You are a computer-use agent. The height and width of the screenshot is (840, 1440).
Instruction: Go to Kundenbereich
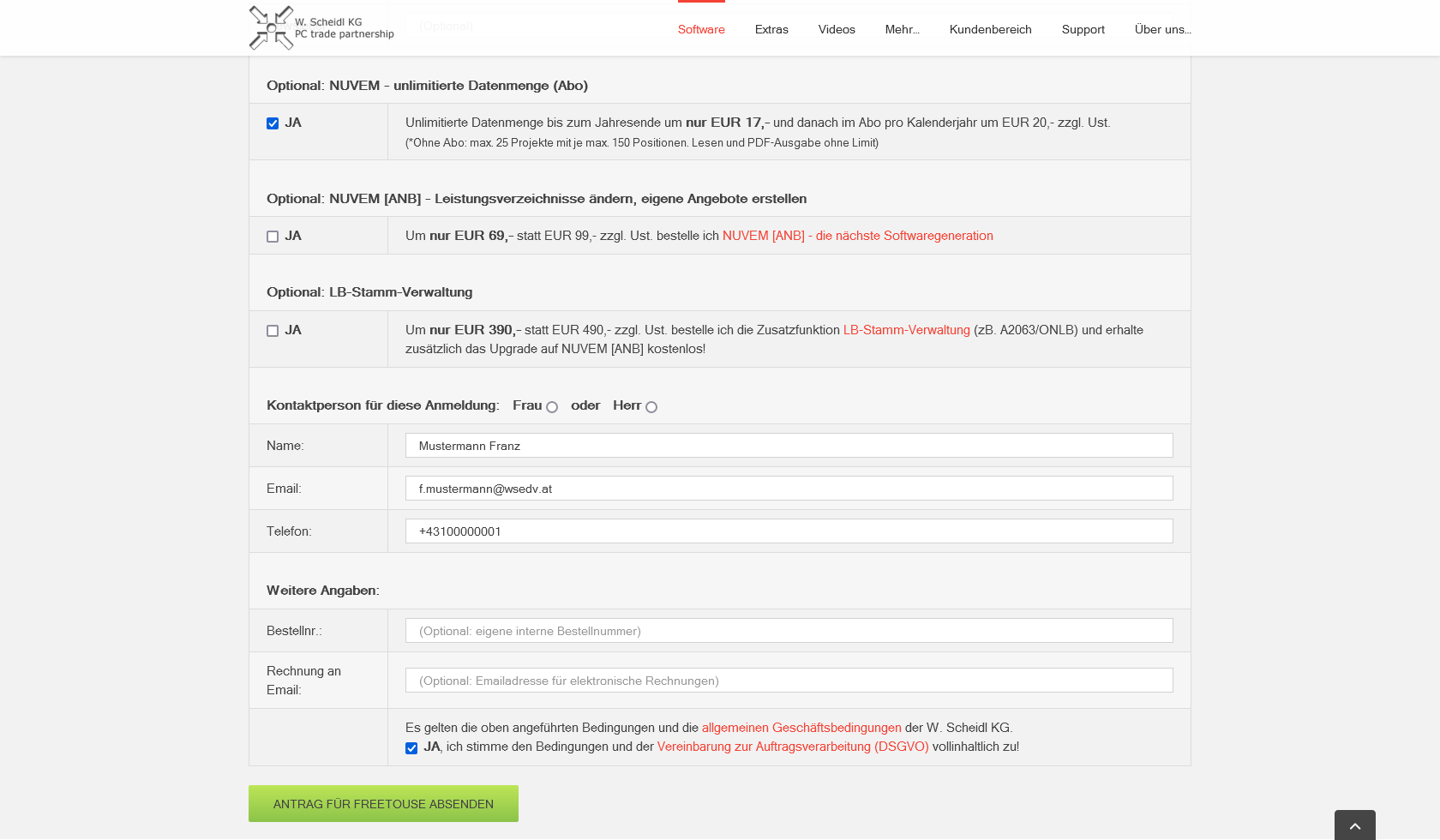pyautogui.click(x=991, y=29)
